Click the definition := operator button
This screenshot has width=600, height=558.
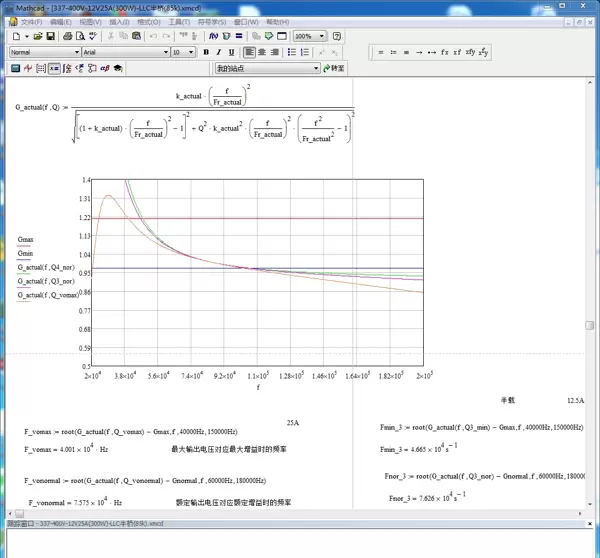393,52
